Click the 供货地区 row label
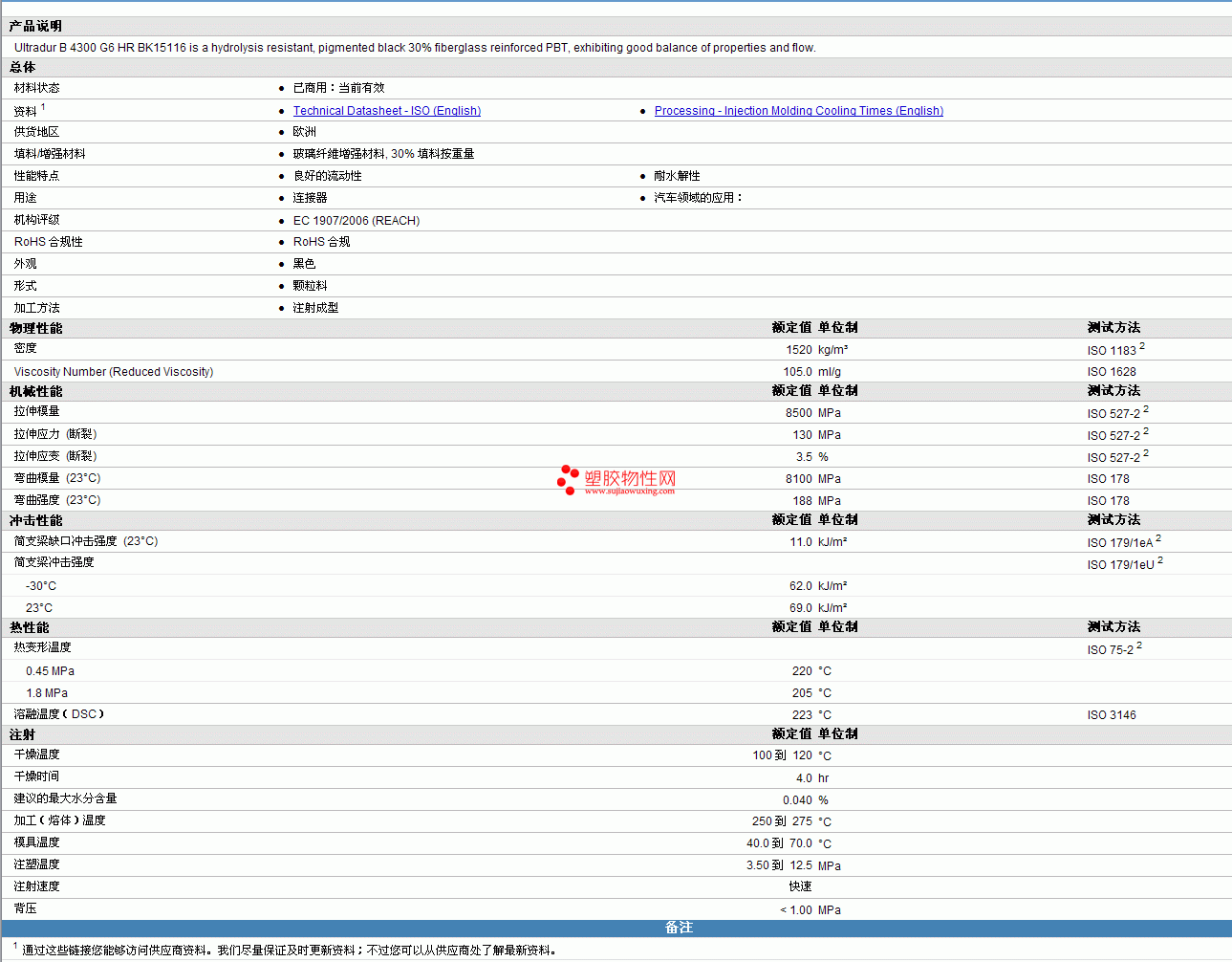Viewport: 1232px width, 962px height. (37, 132)
